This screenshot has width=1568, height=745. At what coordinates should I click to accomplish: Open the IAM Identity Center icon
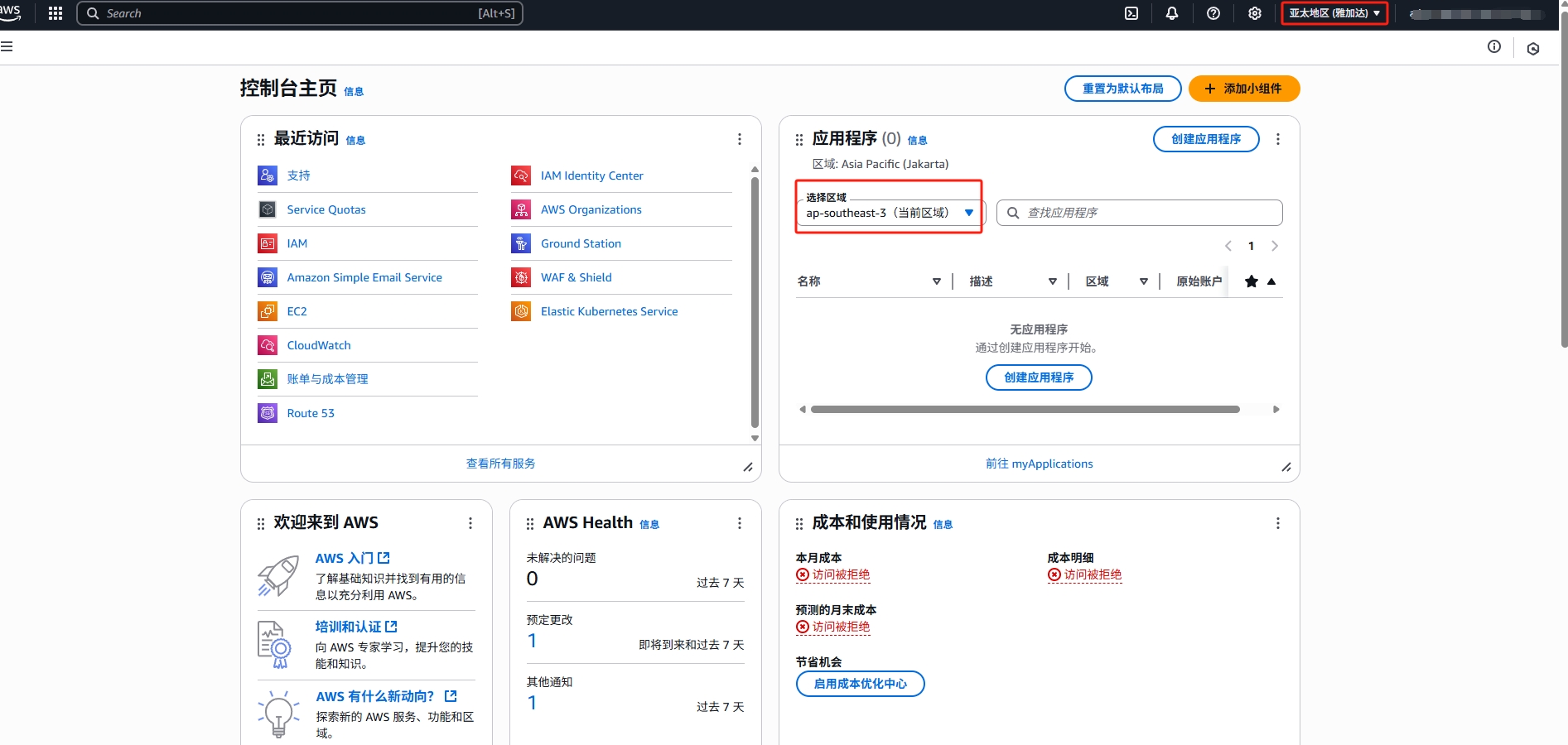click(x=521, y=175)
